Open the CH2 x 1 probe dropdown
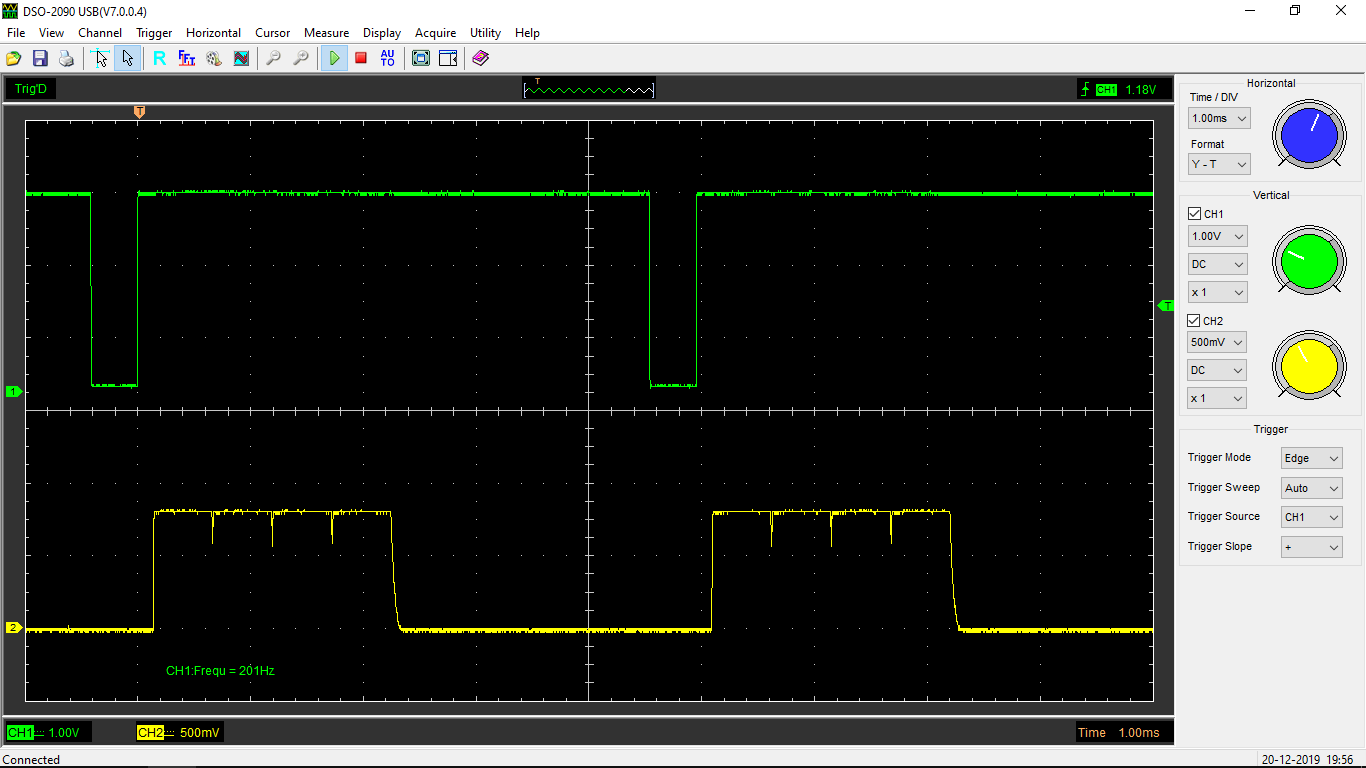The height and width of the screenshot is (768, 1366). pyautogui.click(x=1217, y=398)
